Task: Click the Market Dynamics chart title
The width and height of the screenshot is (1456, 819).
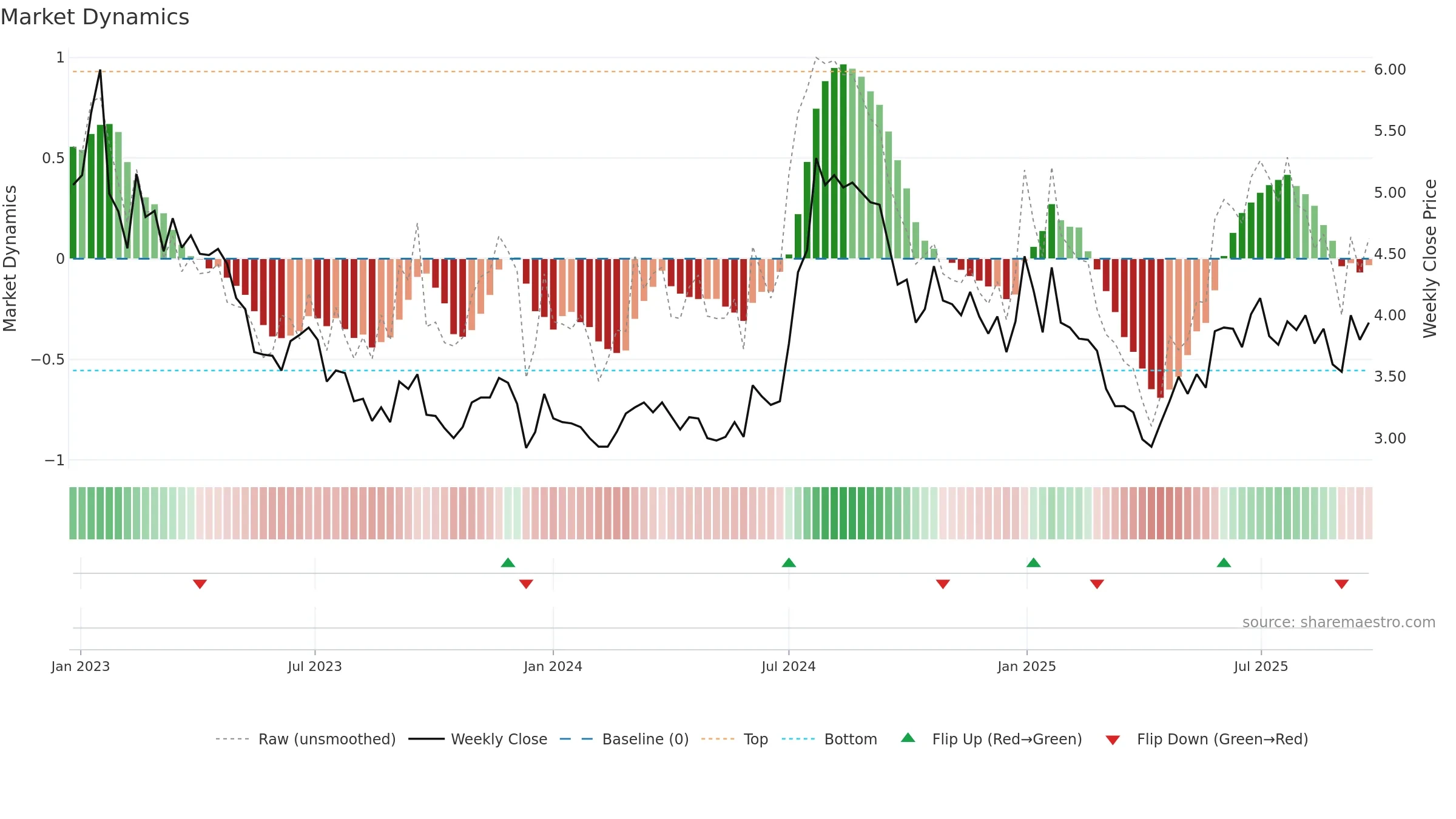Action: 95,17
